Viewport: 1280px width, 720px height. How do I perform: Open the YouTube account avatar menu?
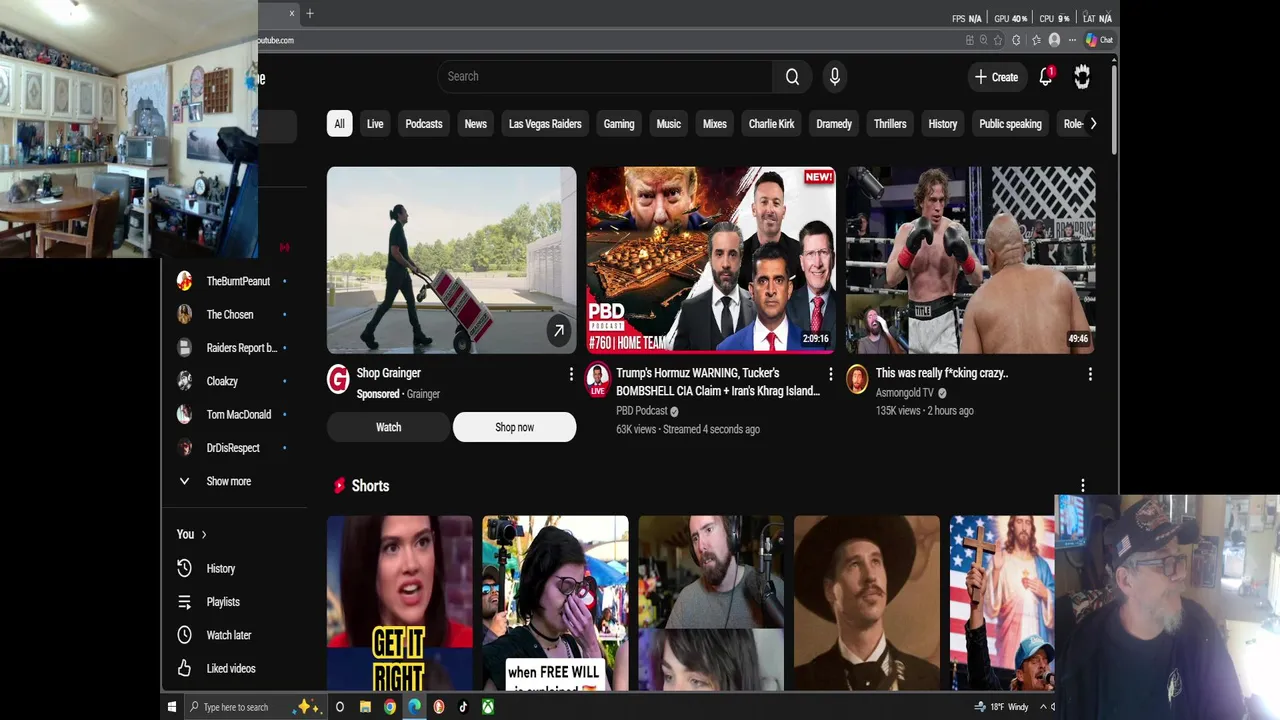pyautogui.click(x=1082, y=77)
